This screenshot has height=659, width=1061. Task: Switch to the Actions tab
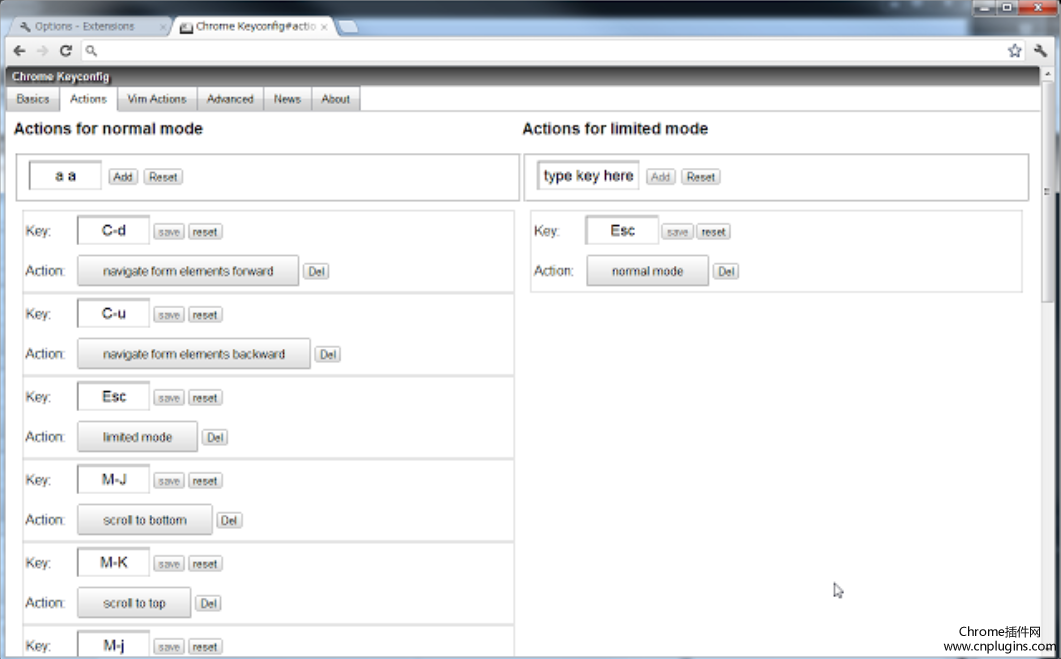pos(89,99)
